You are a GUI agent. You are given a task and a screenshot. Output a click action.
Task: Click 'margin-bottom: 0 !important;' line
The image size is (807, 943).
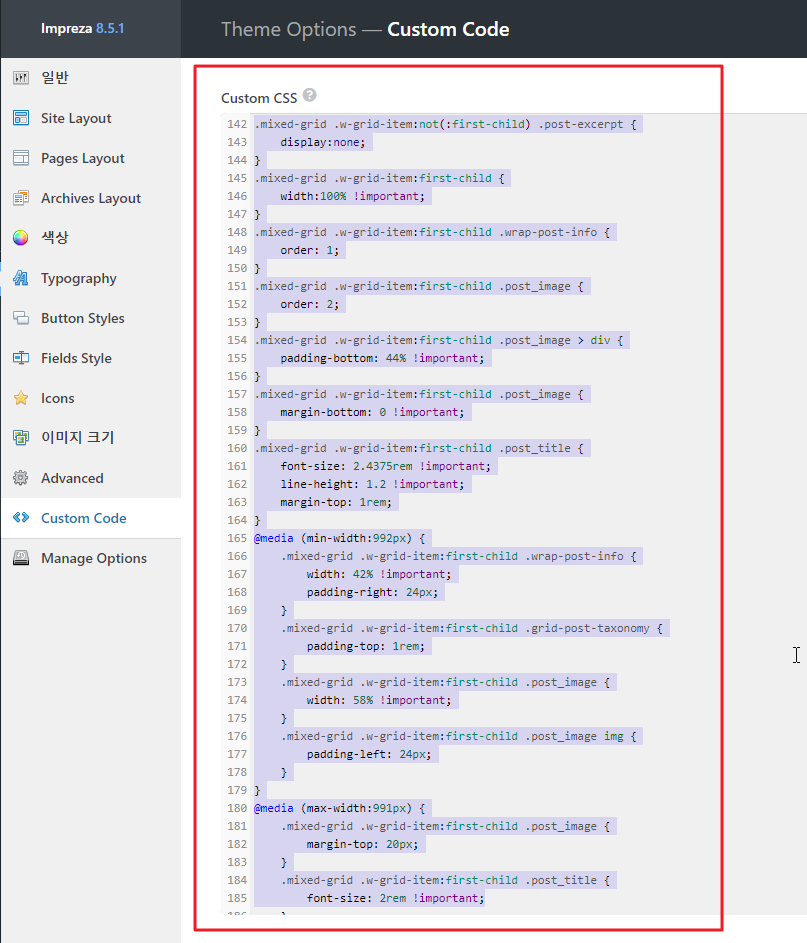click(372, 412)
